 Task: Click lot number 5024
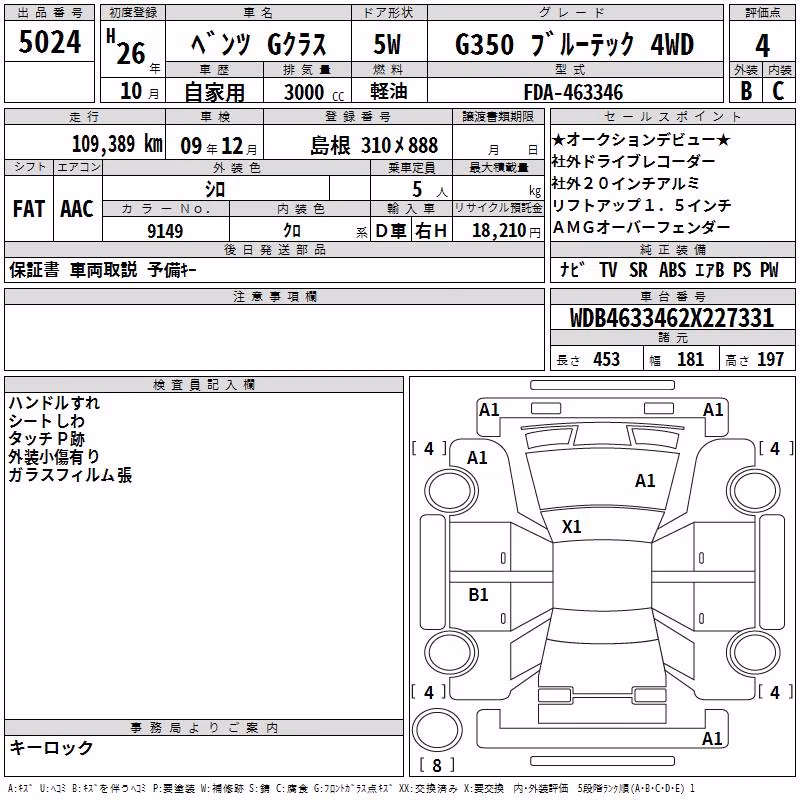point(49,42)
